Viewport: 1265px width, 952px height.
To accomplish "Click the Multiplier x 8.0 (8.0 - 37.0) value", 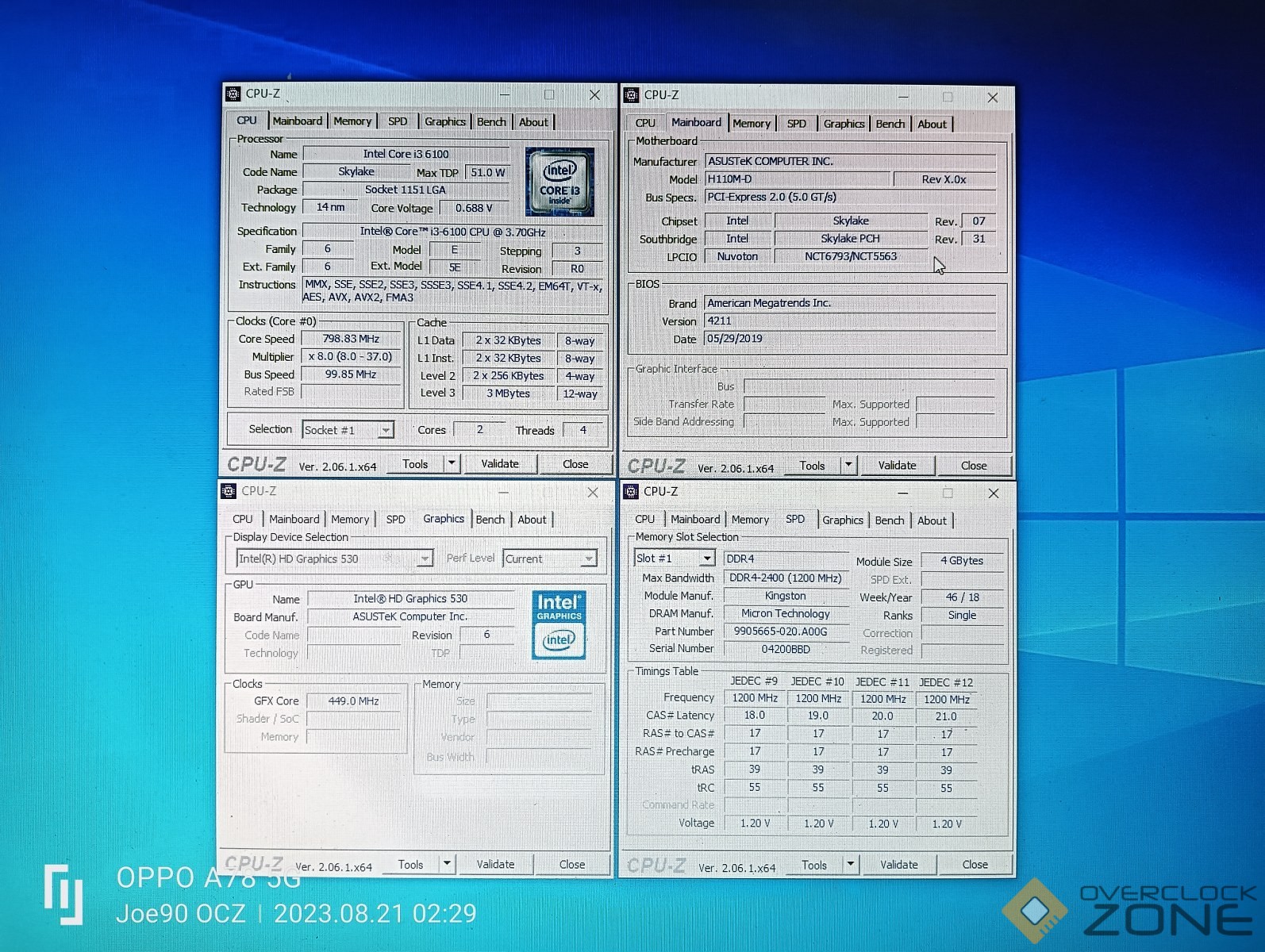I will tap(351, 357).
